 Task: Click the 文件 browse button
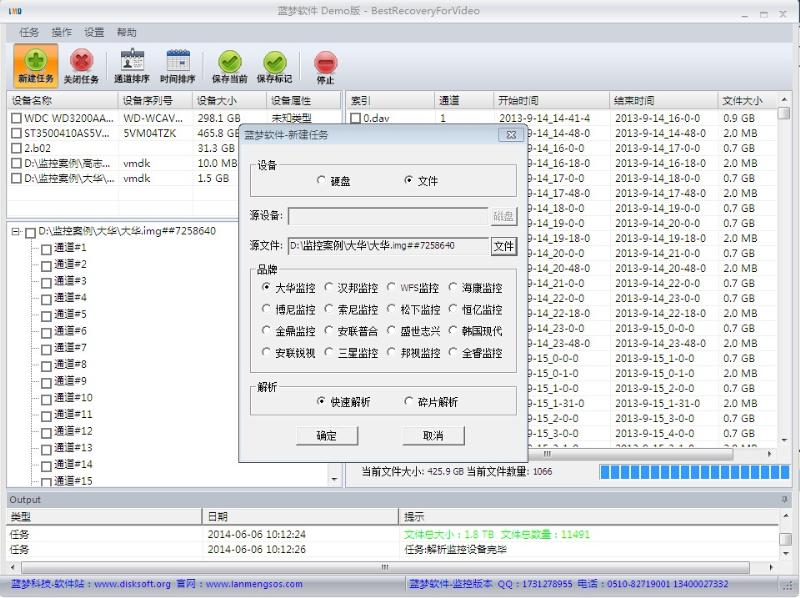coord(503,246)
